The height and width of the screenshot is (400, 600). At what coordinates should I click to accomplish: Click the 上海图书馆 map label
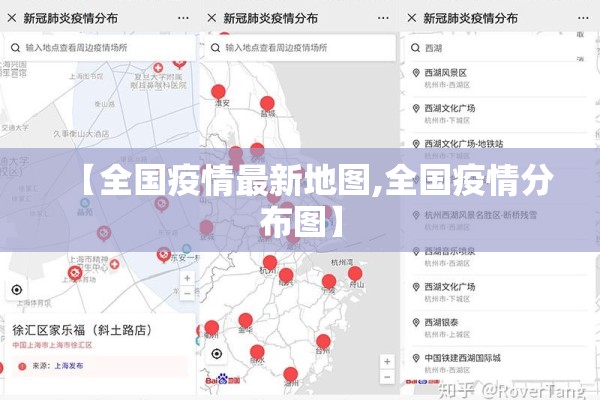coord(86,77)
